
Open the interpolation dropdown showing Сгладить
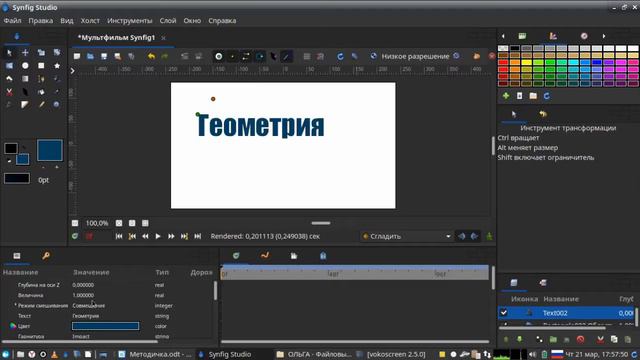click(x=407, y=236)
